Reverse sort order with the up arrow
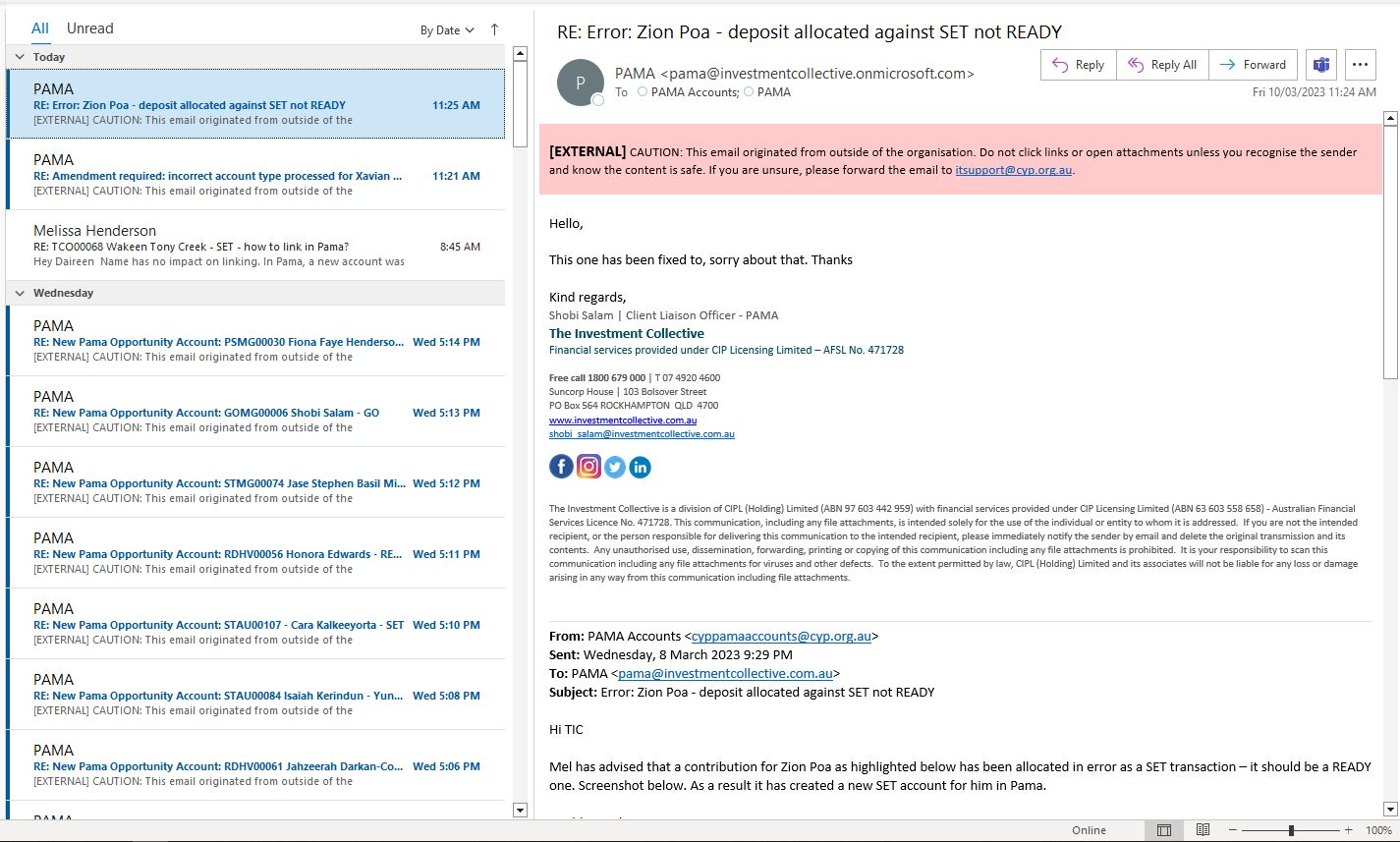 coord(494,29)
